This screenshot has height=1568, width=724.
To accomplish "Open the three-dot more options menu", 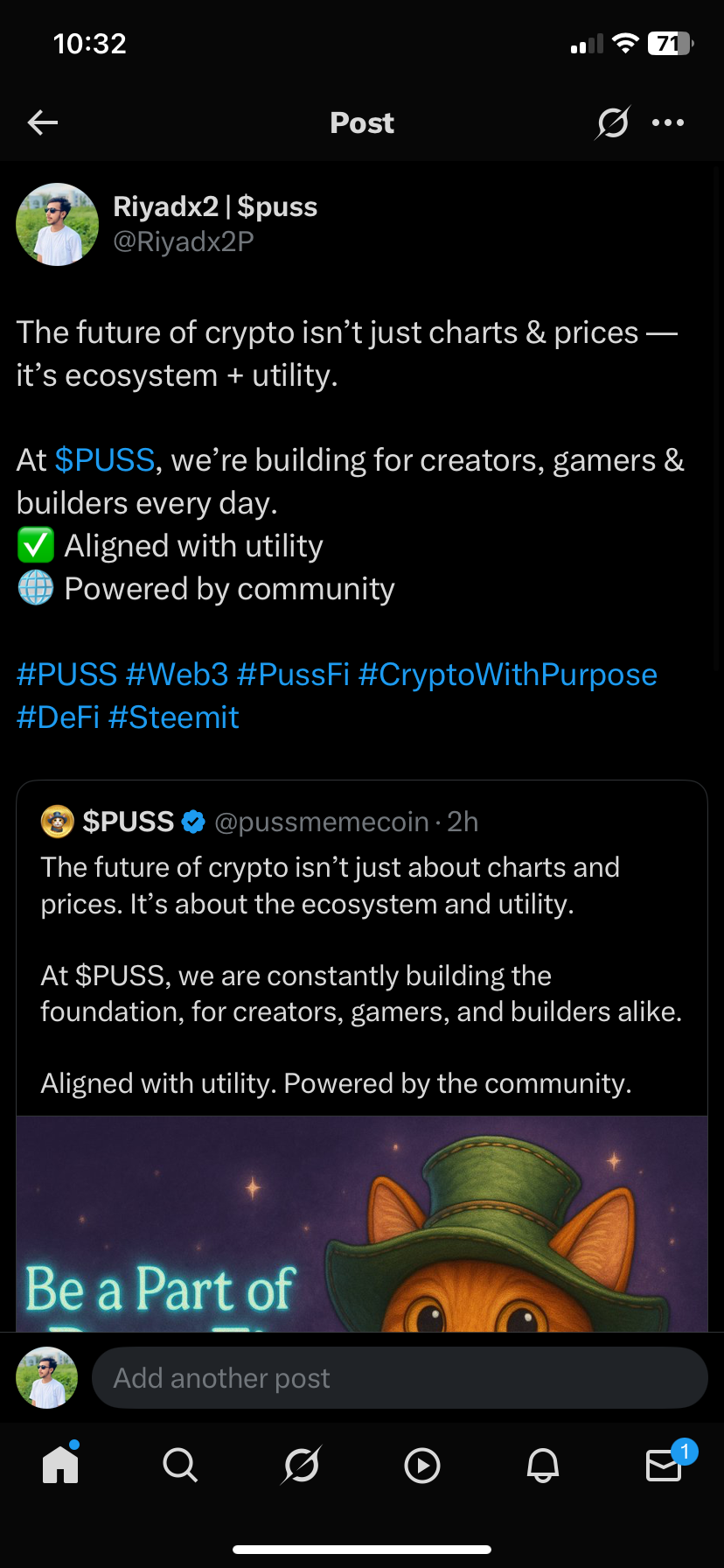I will [668, 122].
